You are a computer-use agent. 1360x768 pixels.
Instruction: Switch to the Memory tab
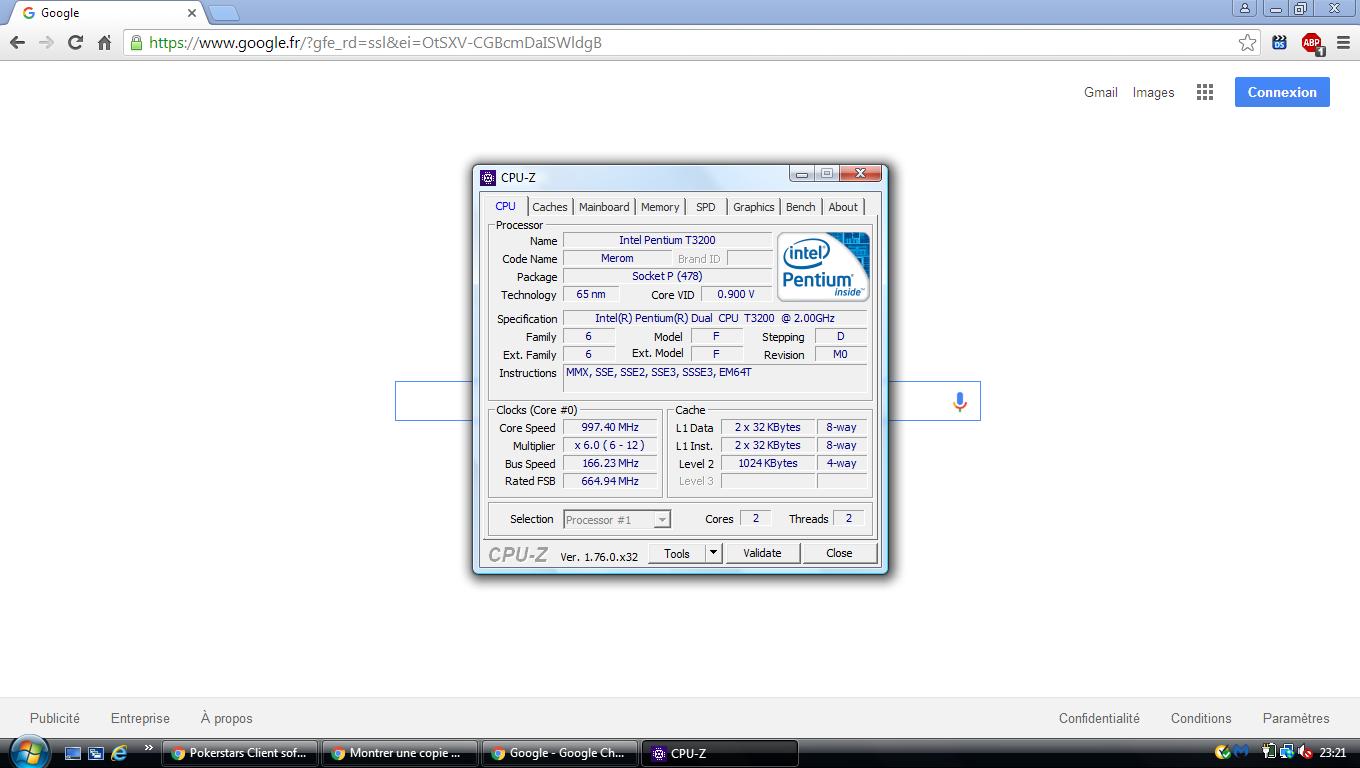click(x=660, y=207)
